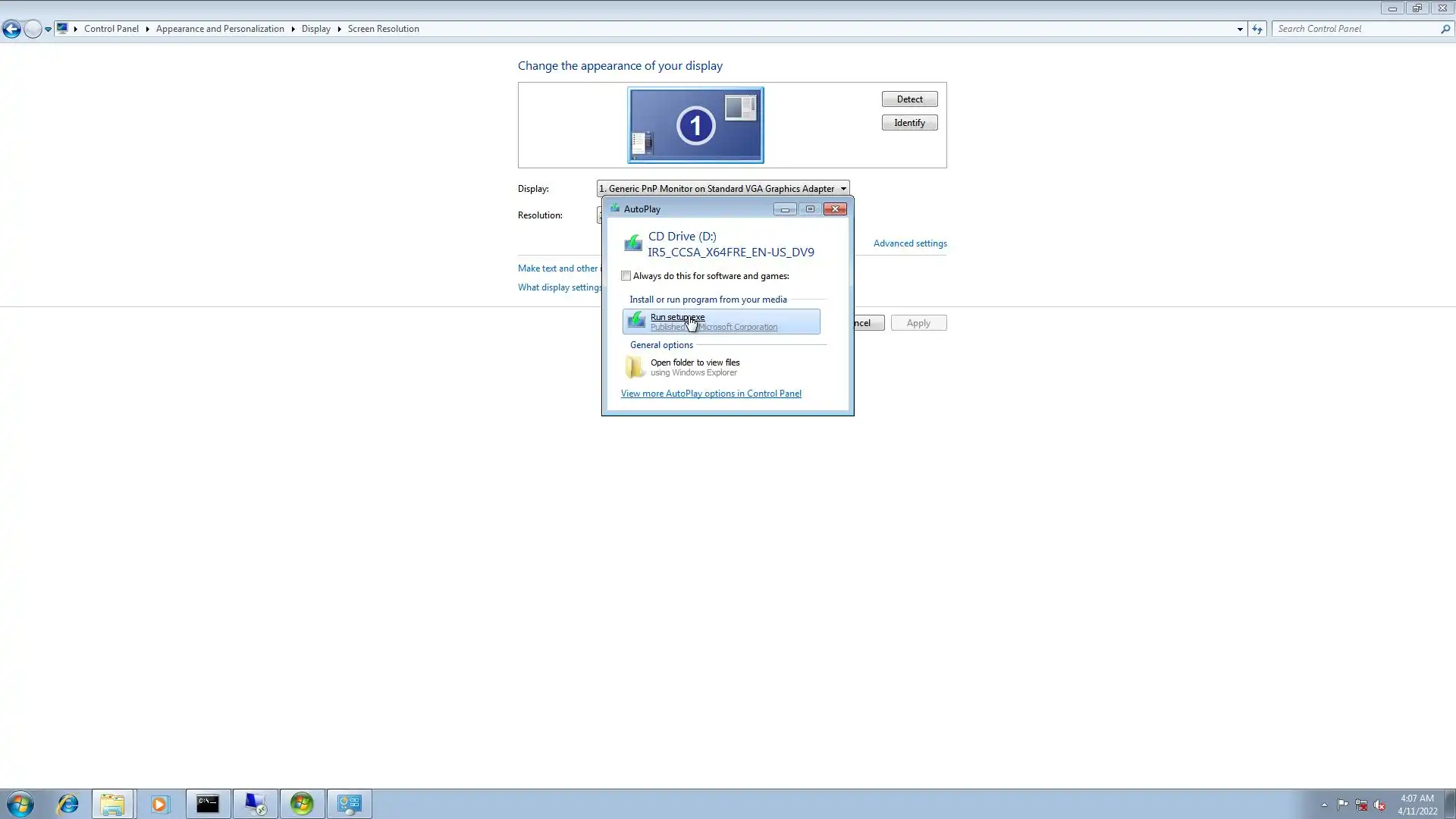
Task: Select monitor 1 display thumbnail
Action: point(695,125)
